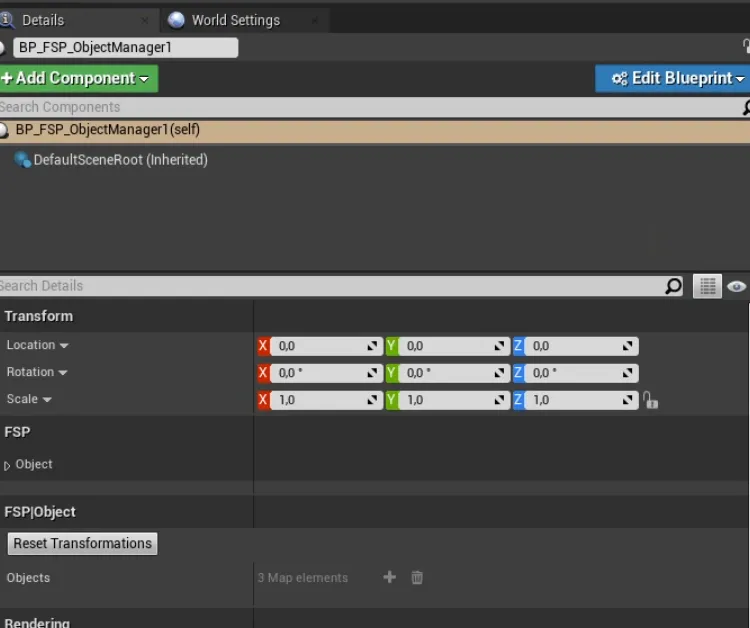This screenshot has height=628, width=750.
Task: Toggle the Scale lock ratio icon
Action: 651,400
